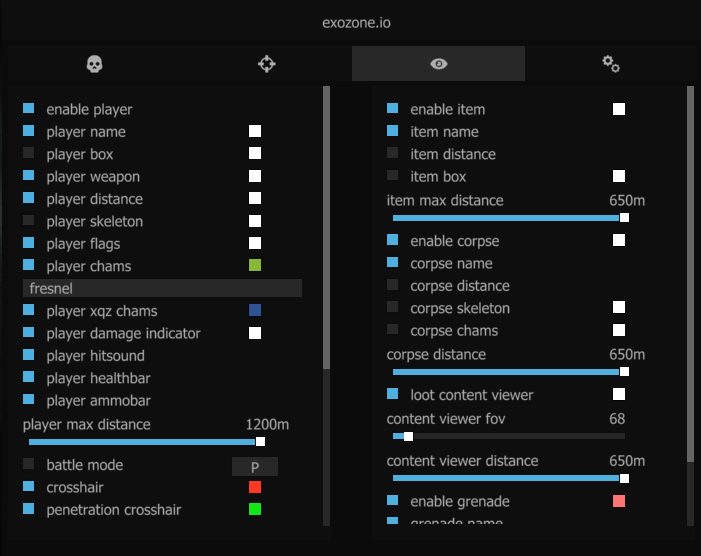Open the fresnel chams type dropdown
701x556 pixels.
(x=162, y=288)
